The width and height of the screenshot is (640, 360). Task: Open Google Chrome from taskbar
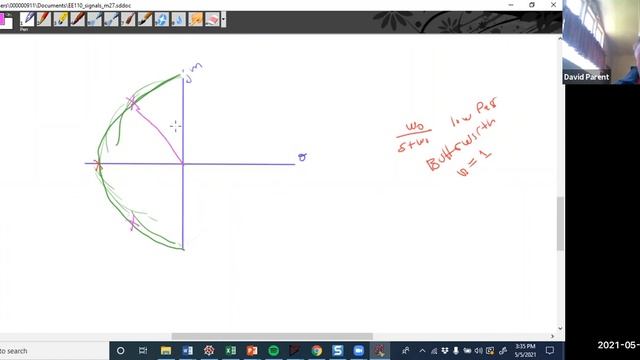316,351
